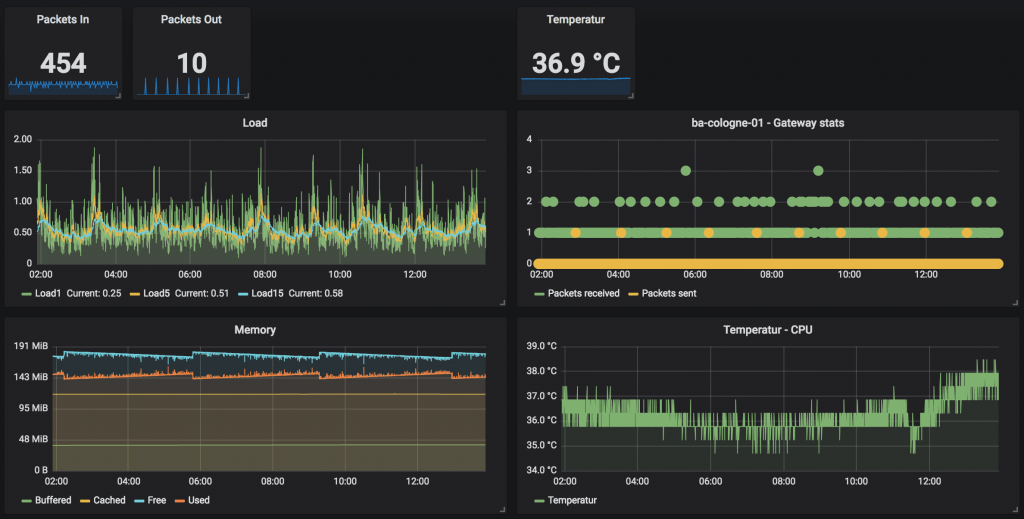Click the 454 Packets In stat value
The height and width of the screenshot is (519, 1024).
63,64
